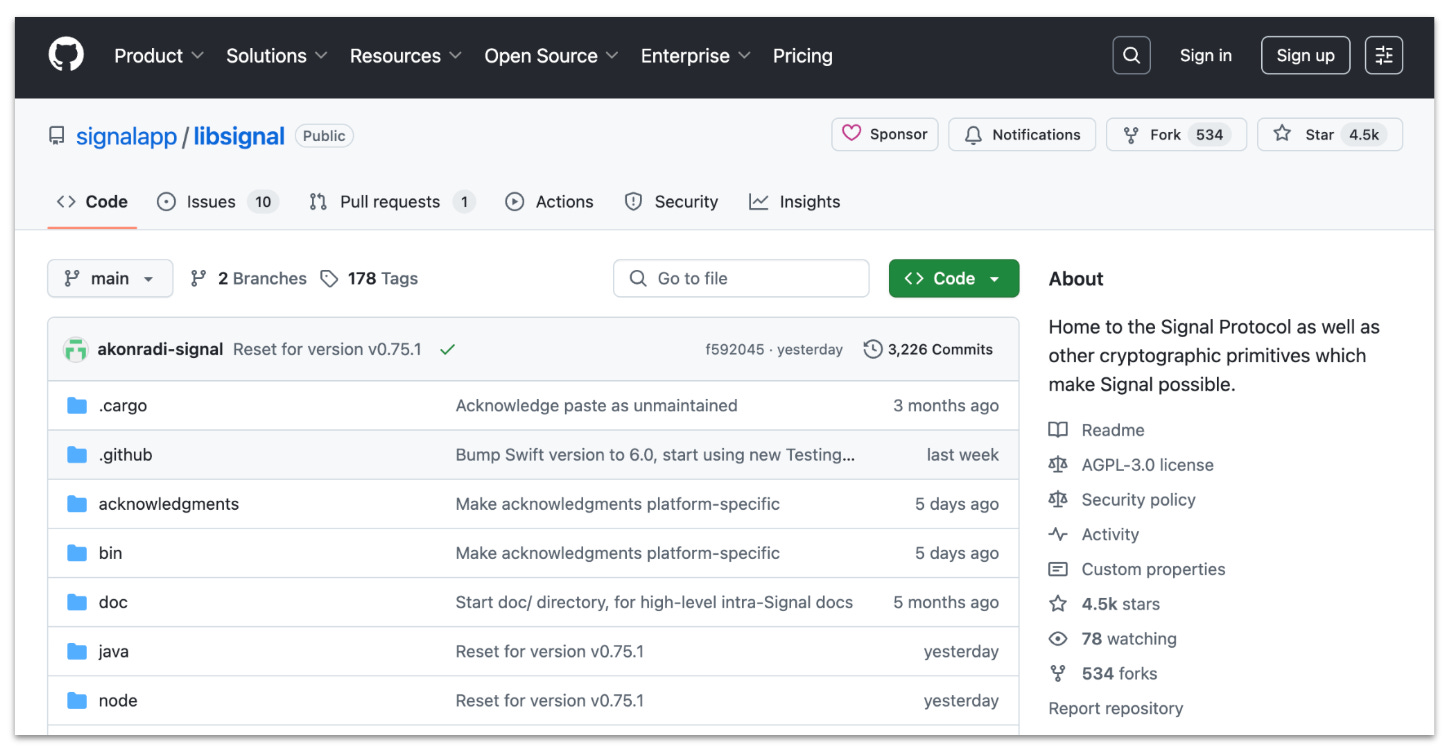Open the green Code dropdown
Viewport: 1450px width, 748px height.
coord(954,279)
